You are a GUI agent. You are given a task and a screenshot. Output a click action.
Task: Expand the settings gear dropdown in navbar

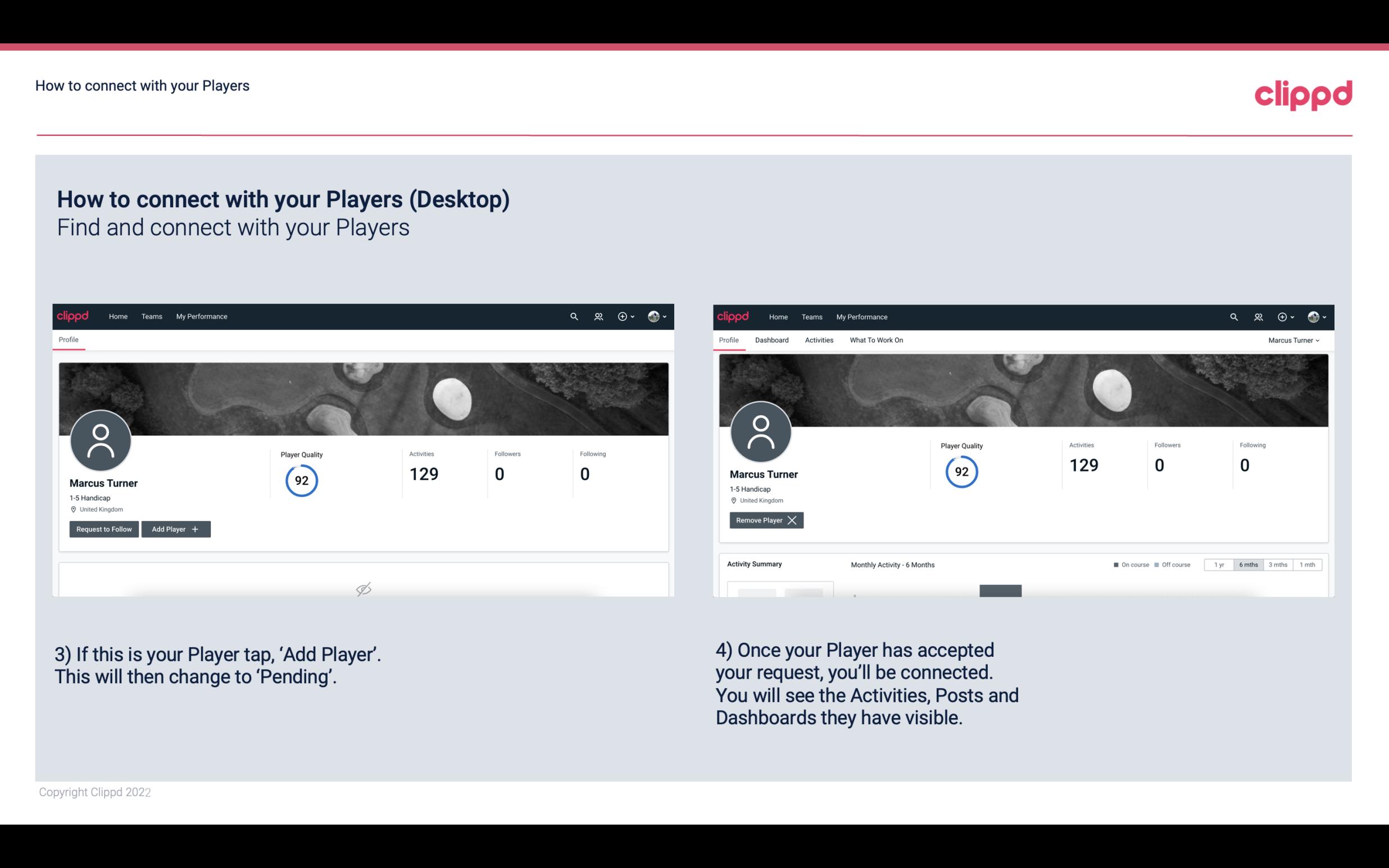point(625,316)
